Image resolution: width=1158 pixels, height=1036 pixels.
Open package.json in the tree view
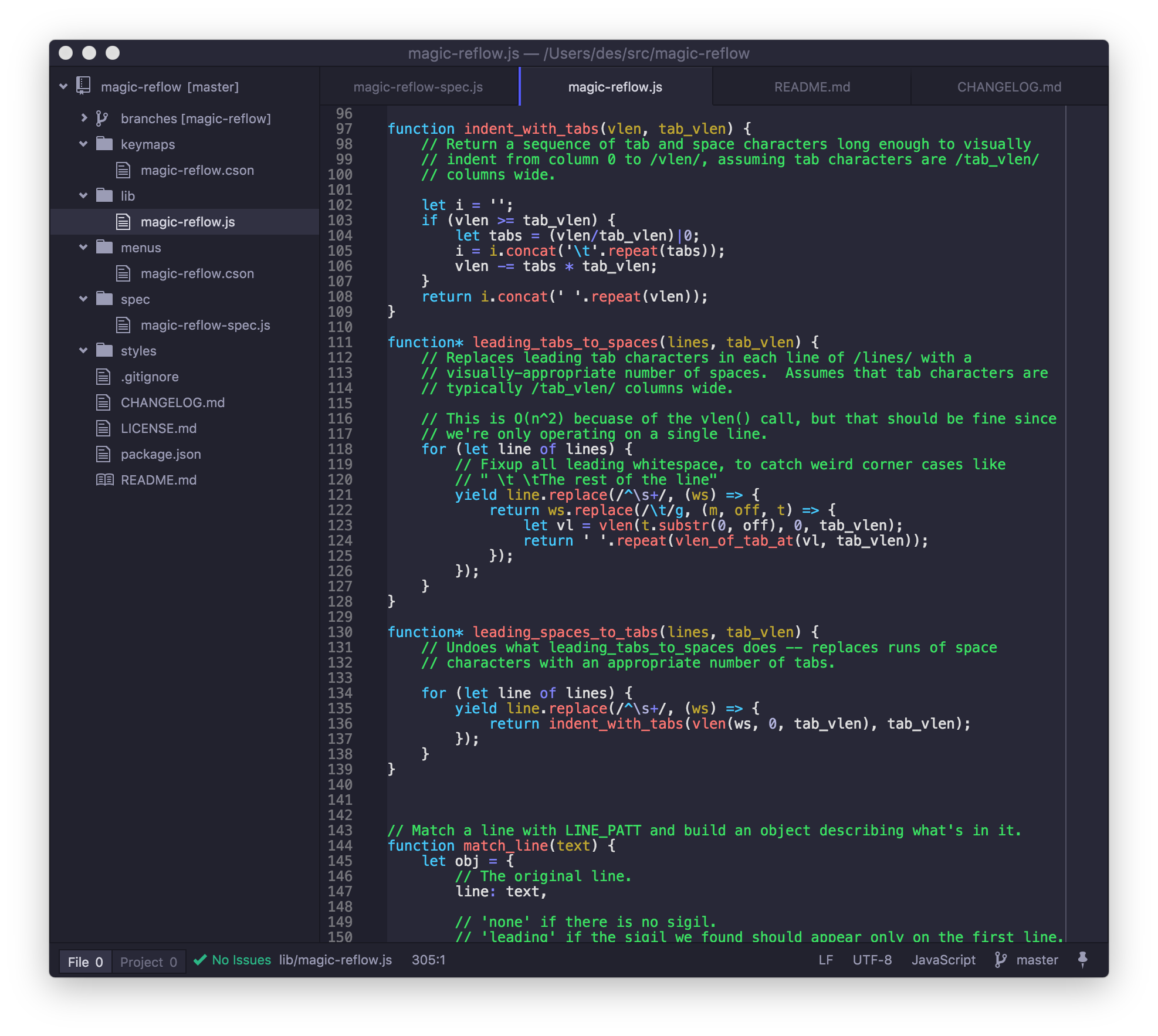pos(161,454)
